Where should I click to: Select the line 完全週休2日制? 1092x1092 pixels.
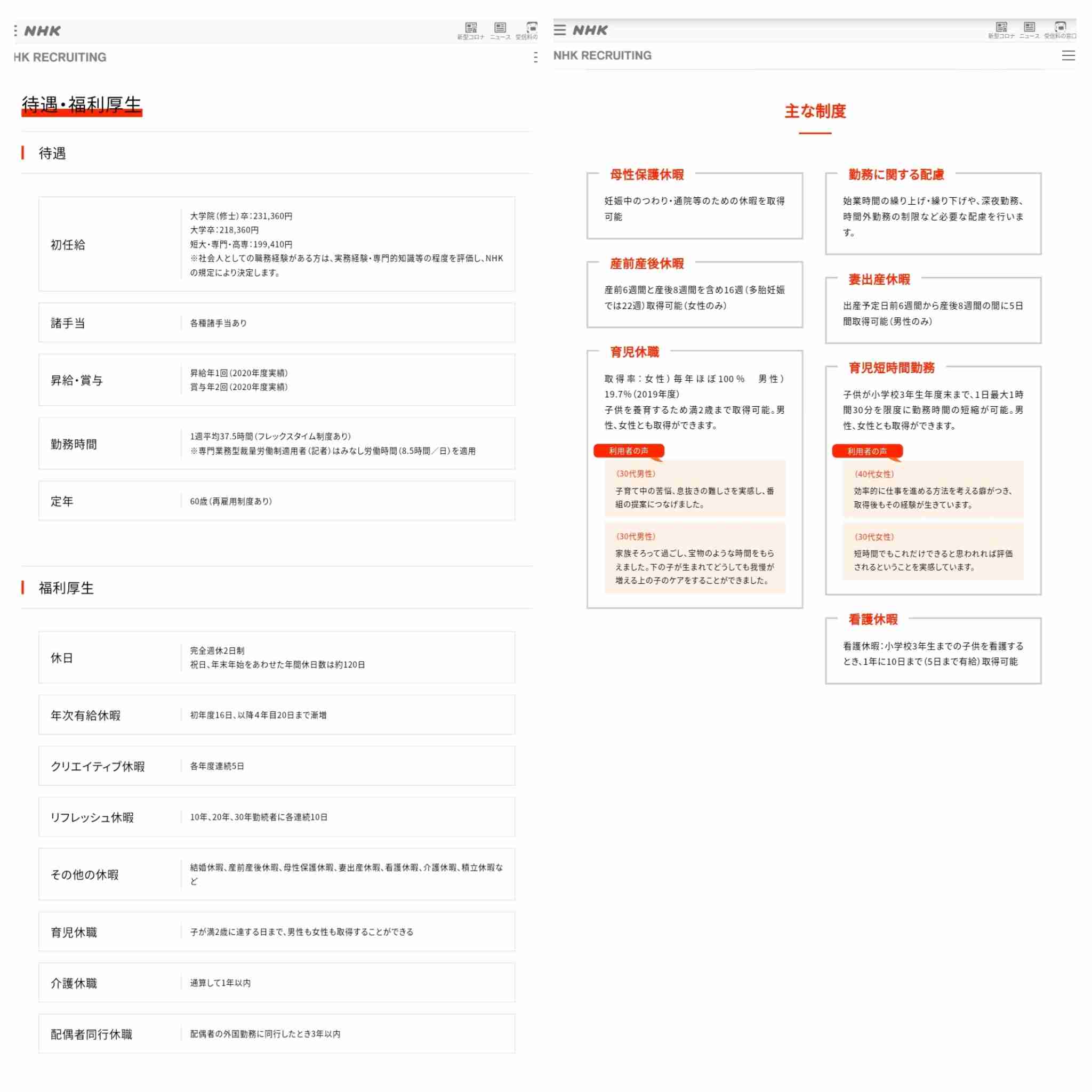217,651
